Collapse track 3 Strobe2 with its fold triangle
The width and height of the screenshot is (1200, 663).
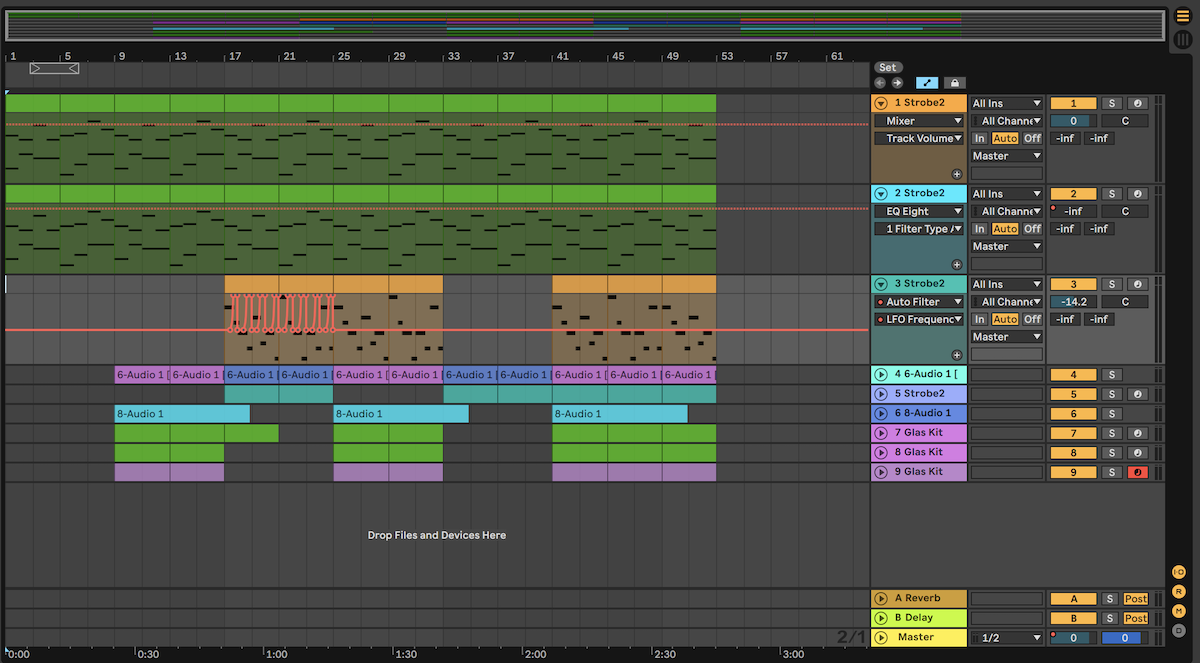[881, 284]
